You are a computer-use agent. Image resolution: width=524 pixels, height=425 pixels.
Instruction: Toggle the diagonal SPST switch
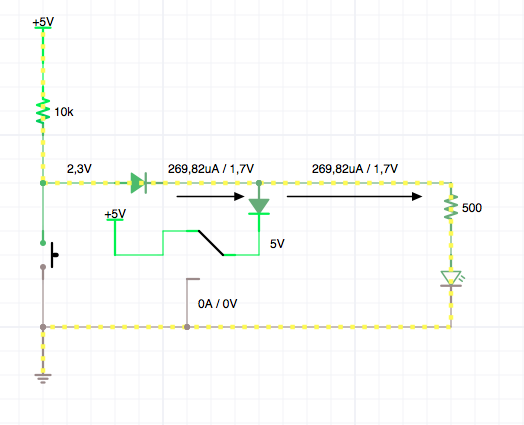[x=211, y=243]
